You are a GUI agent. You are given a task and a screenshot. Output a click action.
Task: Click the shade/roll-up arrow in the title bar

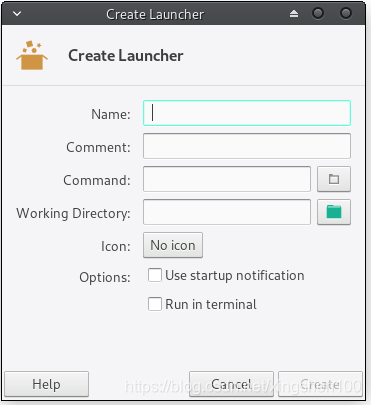tap(294, 14)
